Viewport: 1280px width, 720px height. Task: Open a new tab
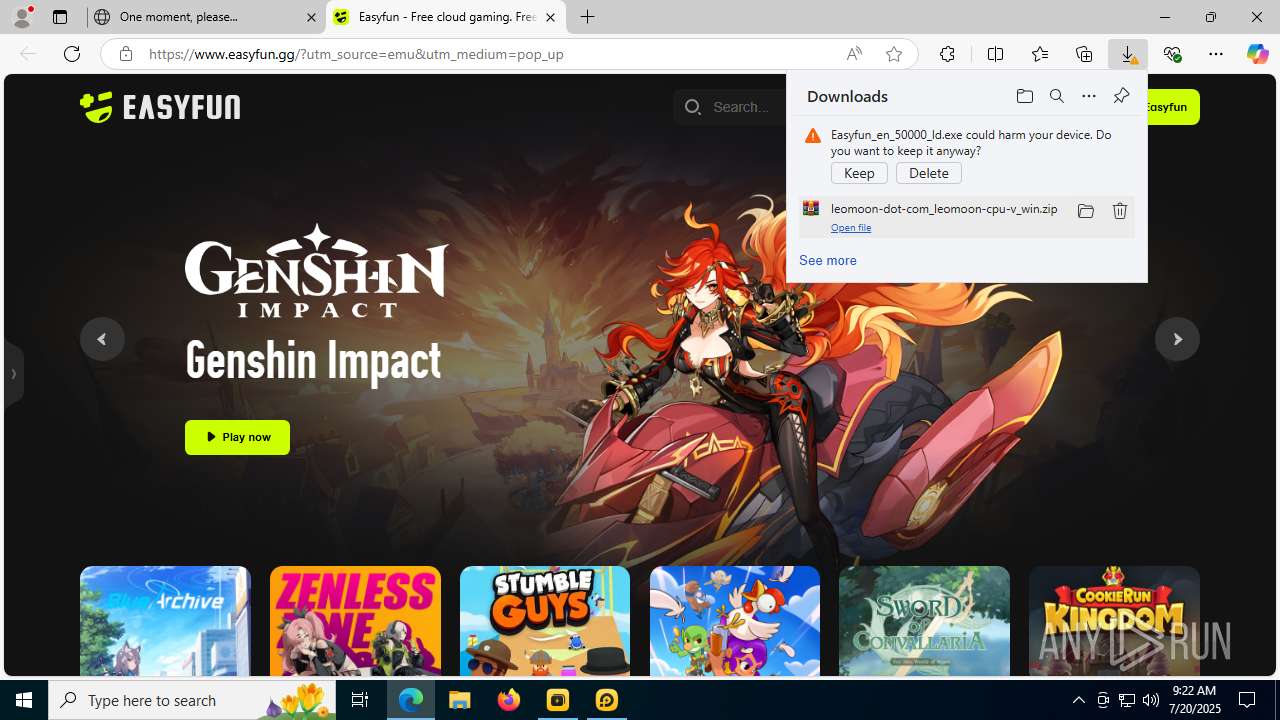tap(588, 17)
